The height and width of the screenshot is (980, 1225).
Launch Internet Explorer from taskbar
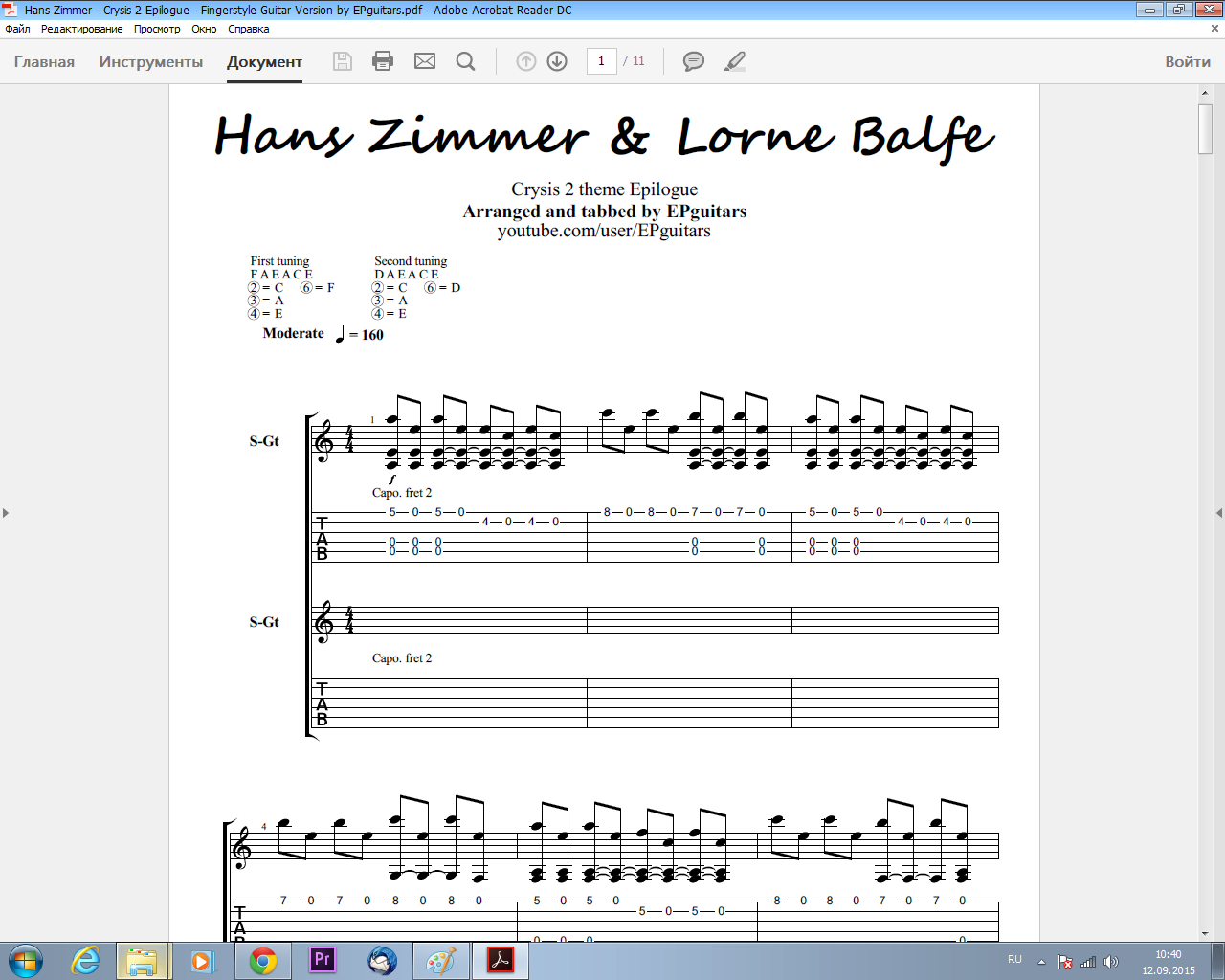point(86,960)
